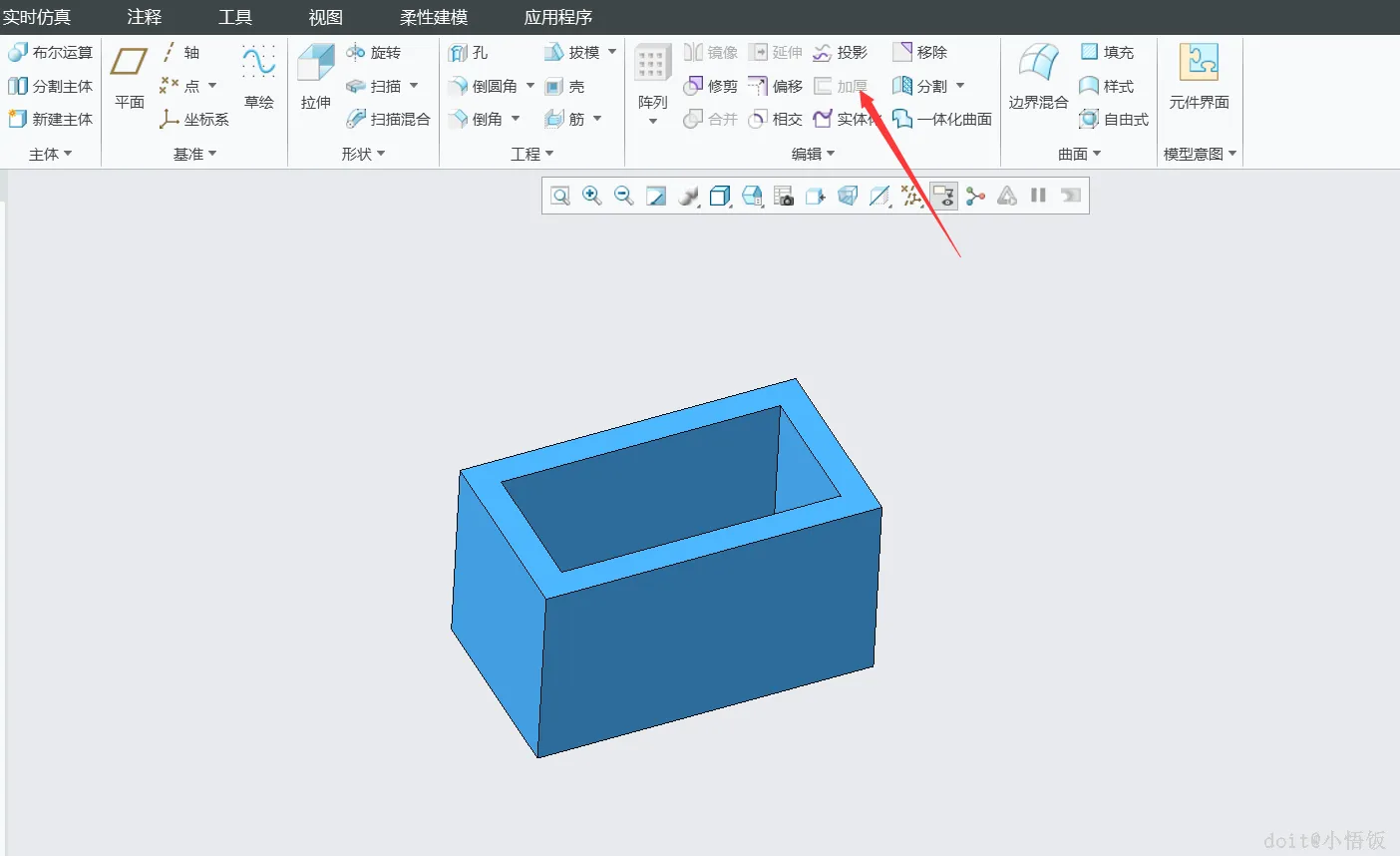Expand the 形状 group menu
This screenshot has width=1400, height=856.
pos(363,154)
